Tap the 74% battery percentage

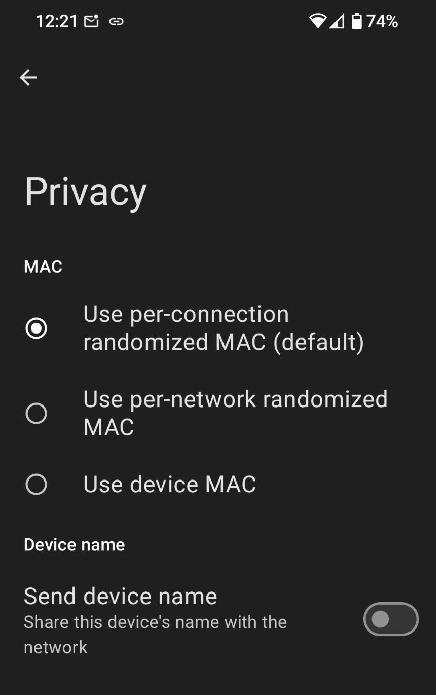tap(382, 21)
